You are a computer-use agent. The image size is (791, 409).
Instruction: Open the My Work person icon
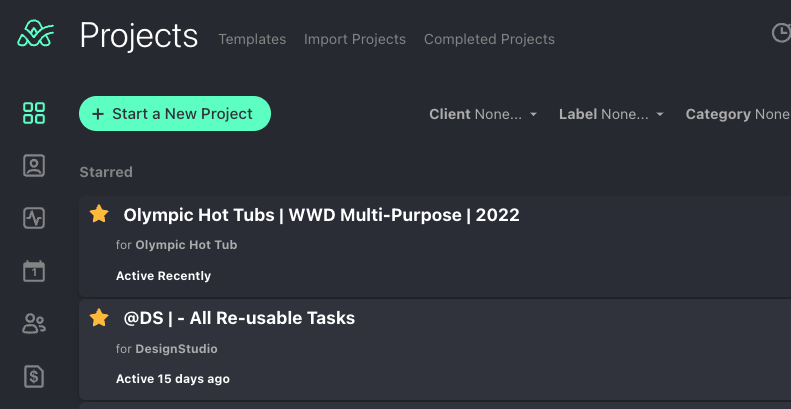coord(34,166)
